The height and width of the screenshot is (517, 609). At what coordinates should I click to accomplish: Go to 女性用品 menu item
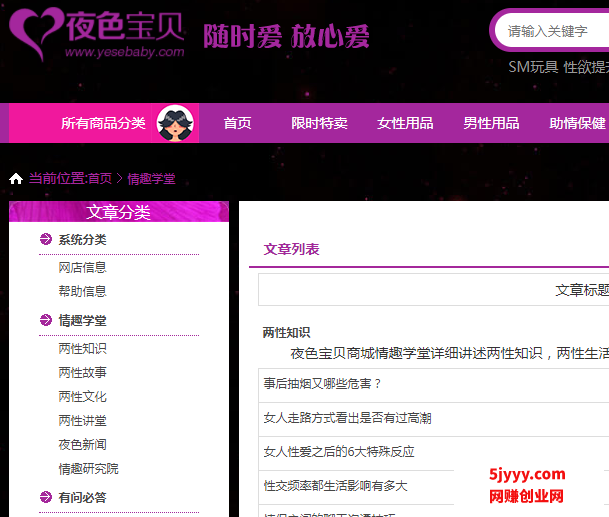tap(405, 124)
